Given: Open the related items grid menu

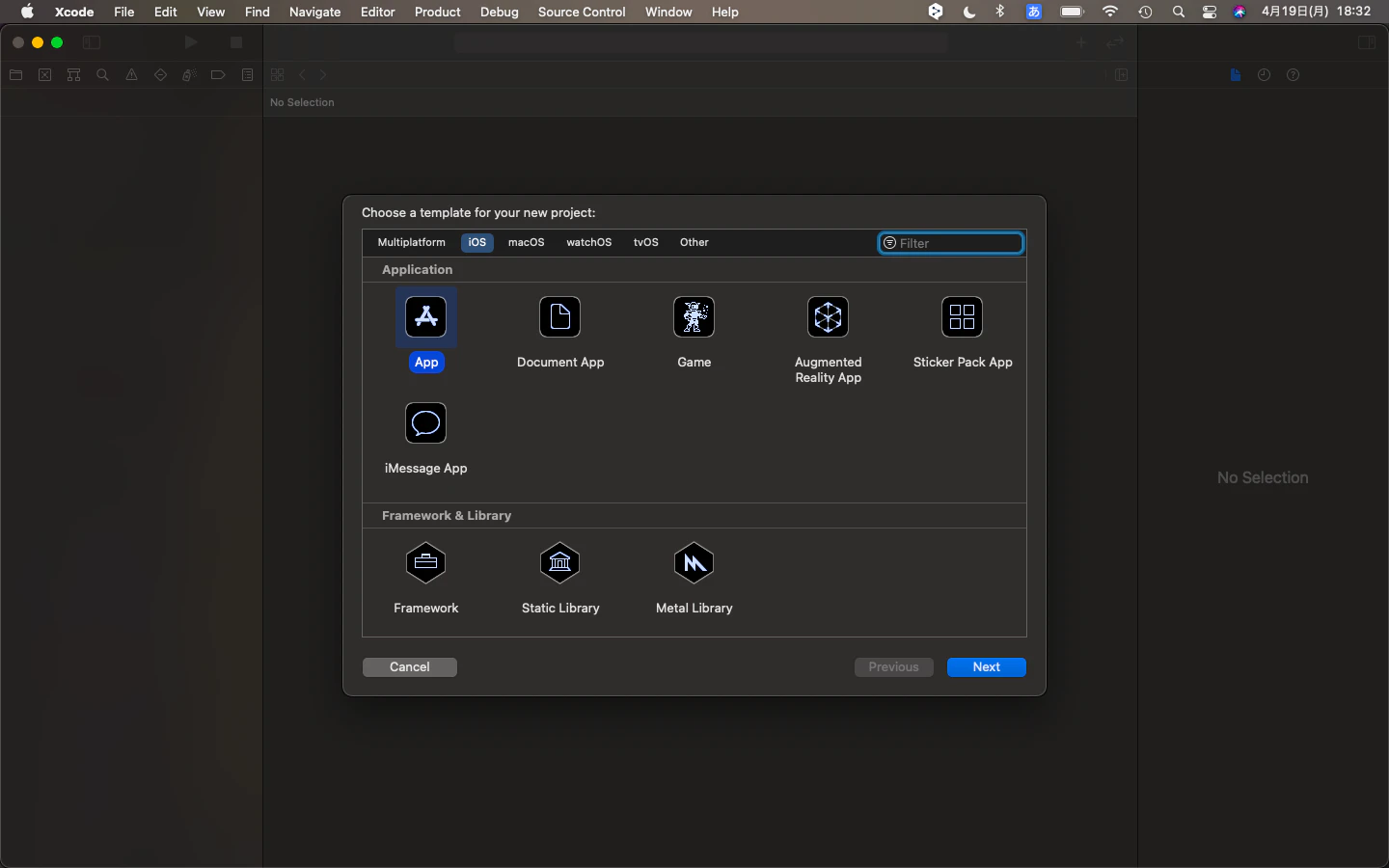Looking at the screenshot, I should (278, 75).
